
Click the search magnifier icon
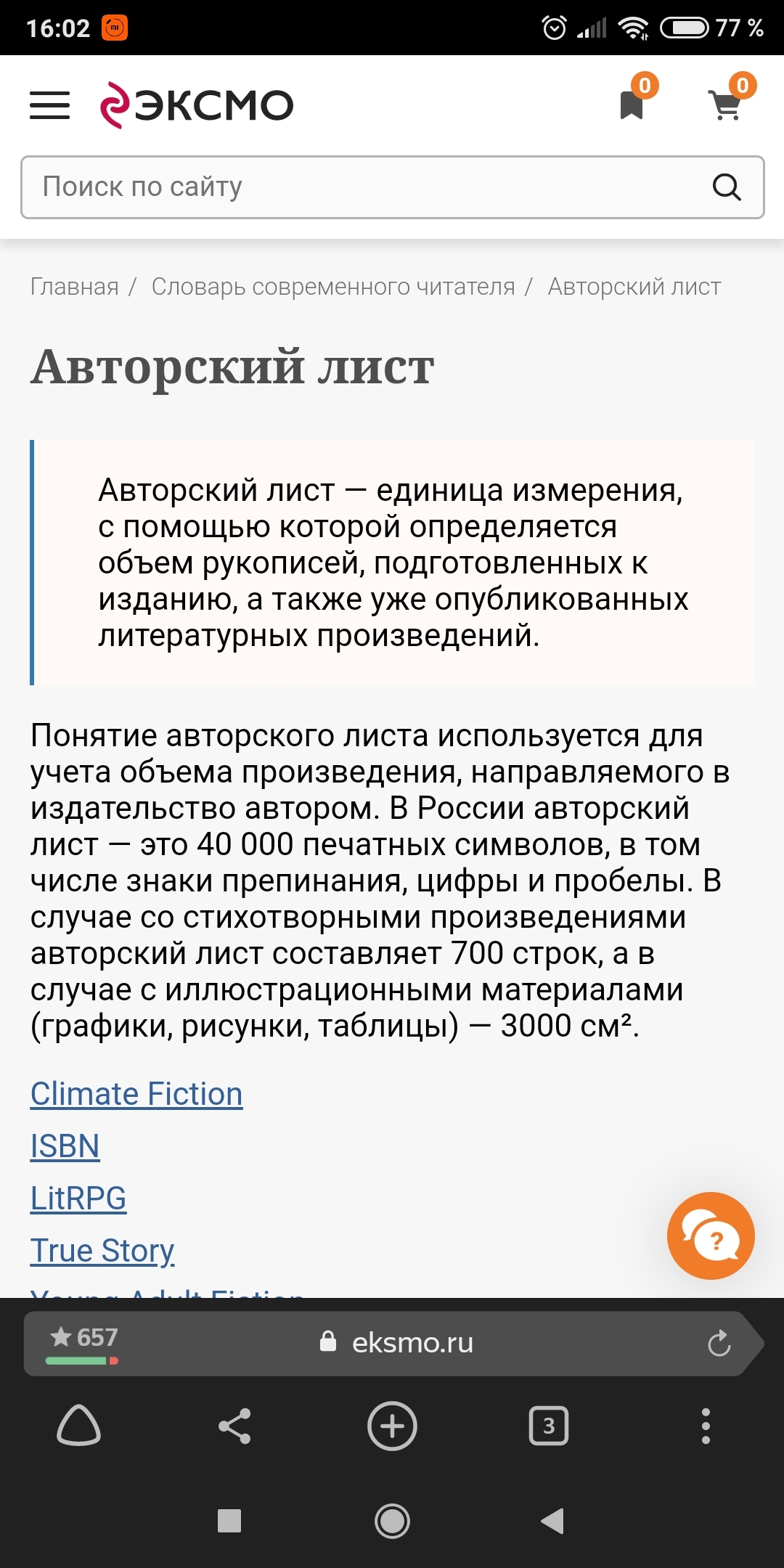pos(726,187)
